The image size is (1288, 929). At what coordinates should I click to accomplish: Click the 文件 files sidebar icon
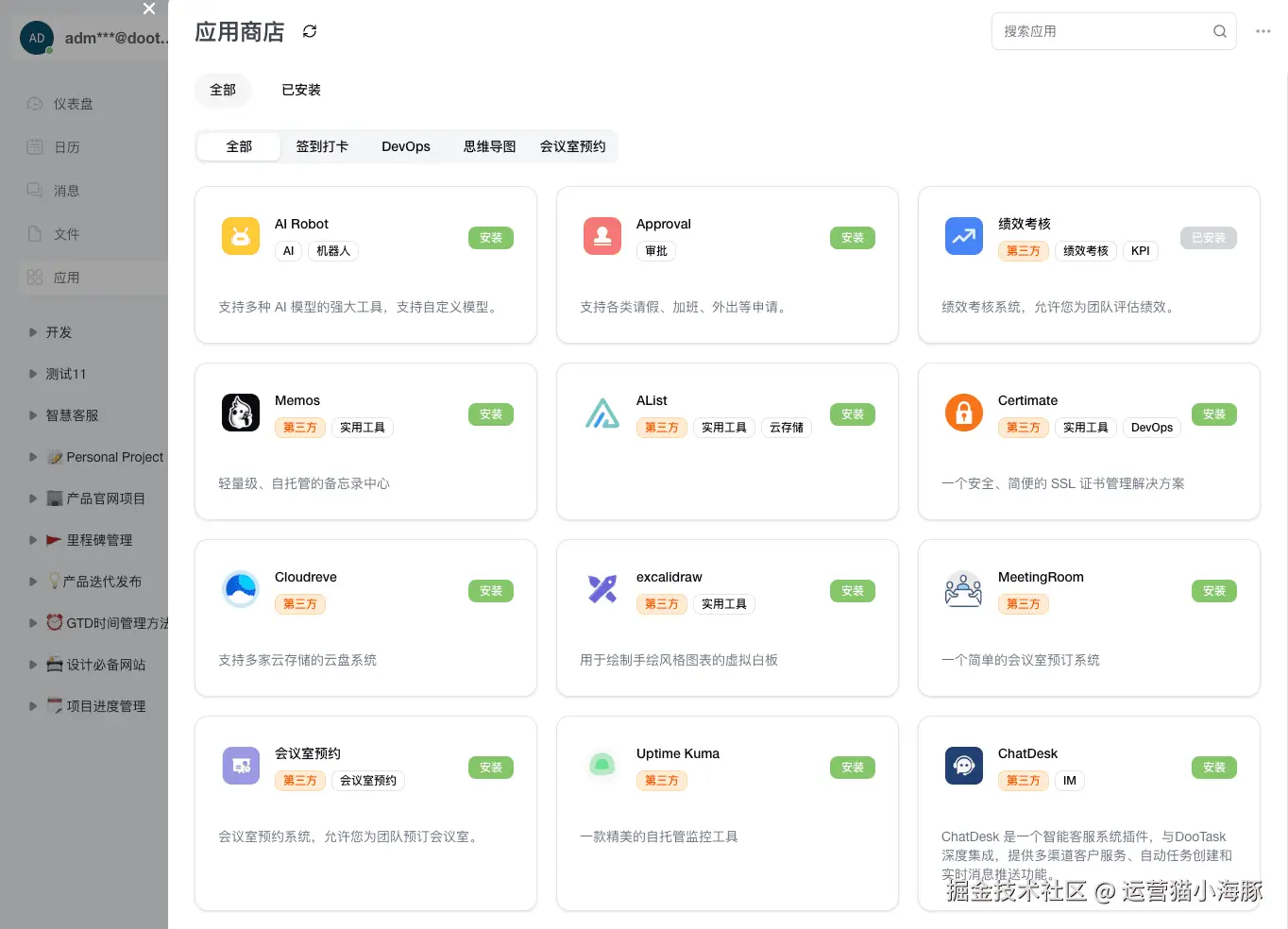pos(35,234)
